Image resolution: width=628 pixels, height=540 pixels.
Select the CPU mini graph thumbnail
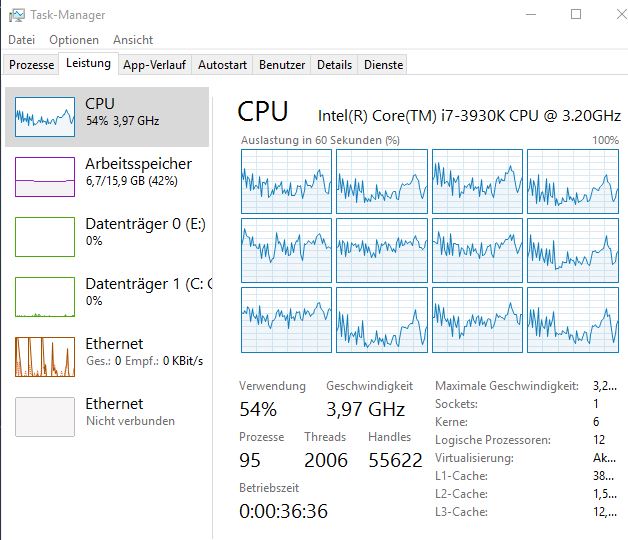pyautogui.click(x=45, y=117)
